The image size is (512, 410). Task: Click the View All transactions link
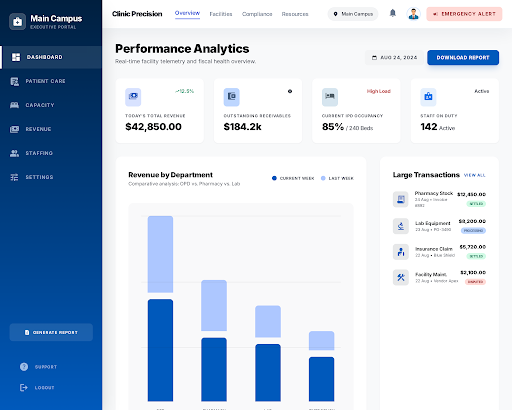pyautogui.click(x=474, y=175)
